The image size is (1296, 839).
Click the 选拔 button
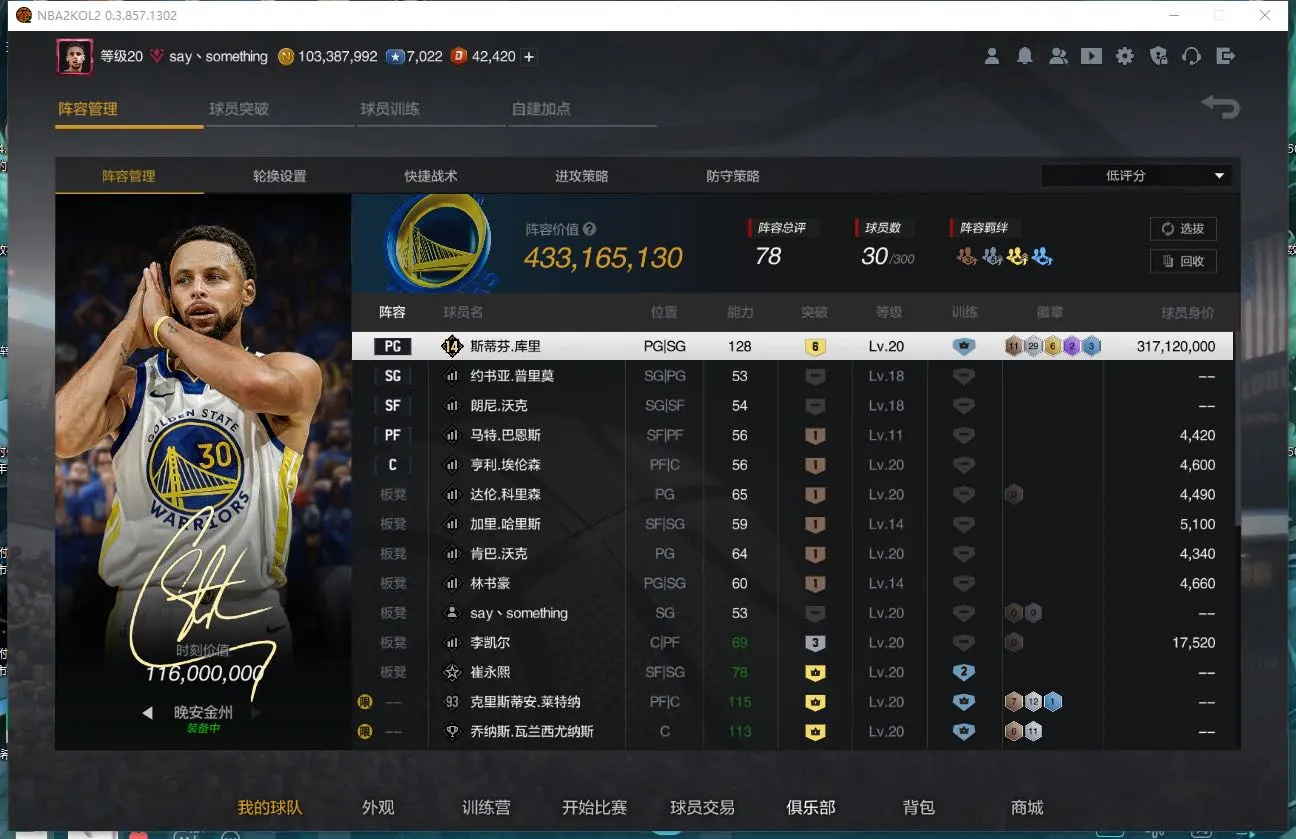click(x=1183, y=229)
